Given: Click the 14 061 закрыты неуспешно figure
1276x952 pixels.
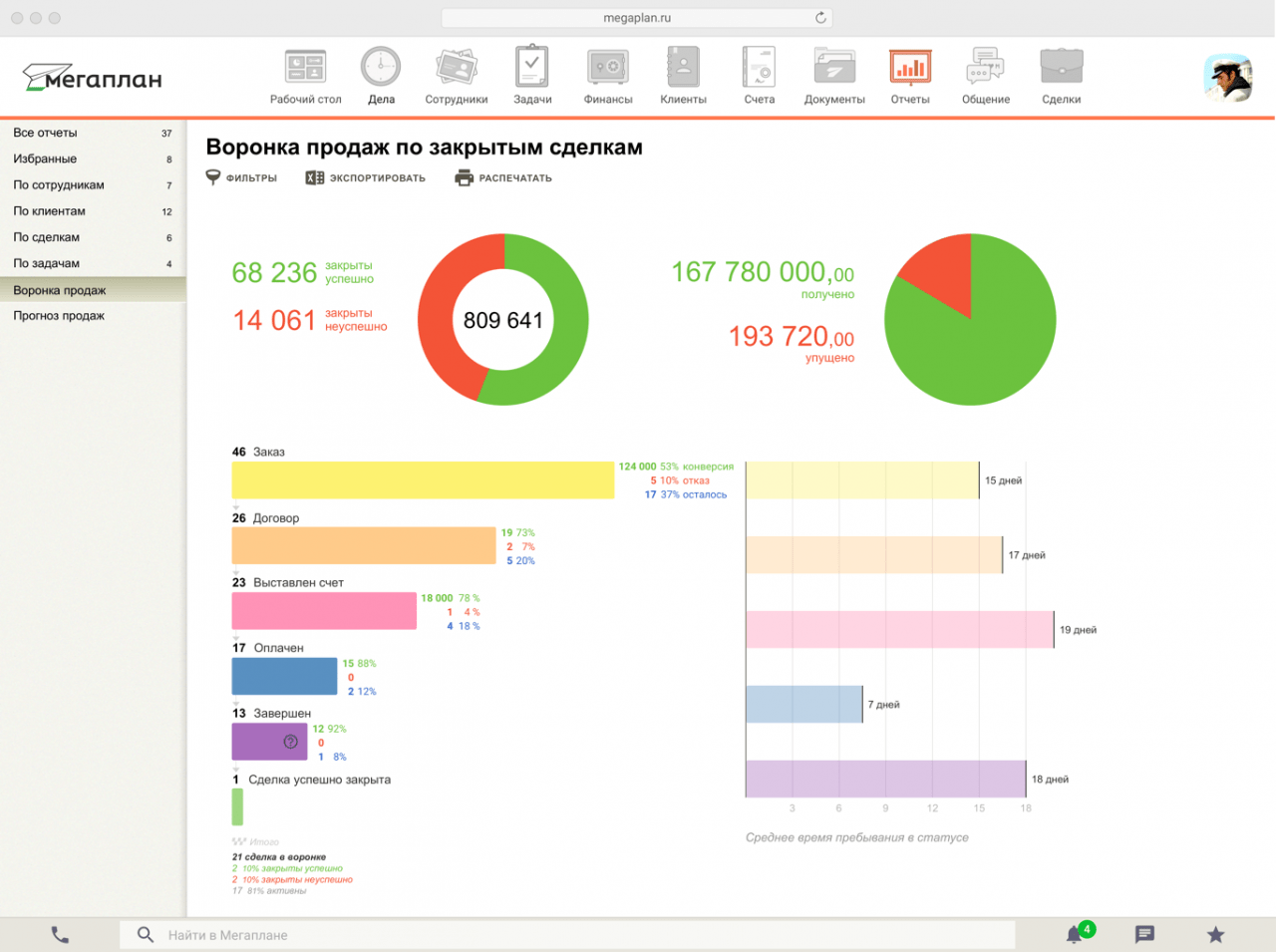Looking at the screenshot, I should [x=310, y=320].
